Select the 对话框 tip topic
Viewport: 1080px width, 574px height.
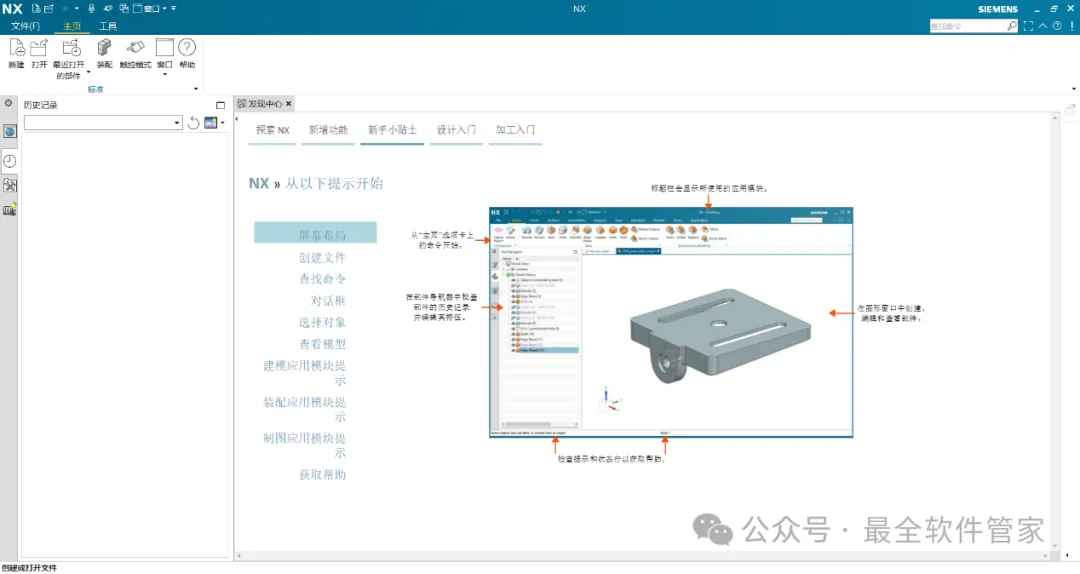(328, 300)
